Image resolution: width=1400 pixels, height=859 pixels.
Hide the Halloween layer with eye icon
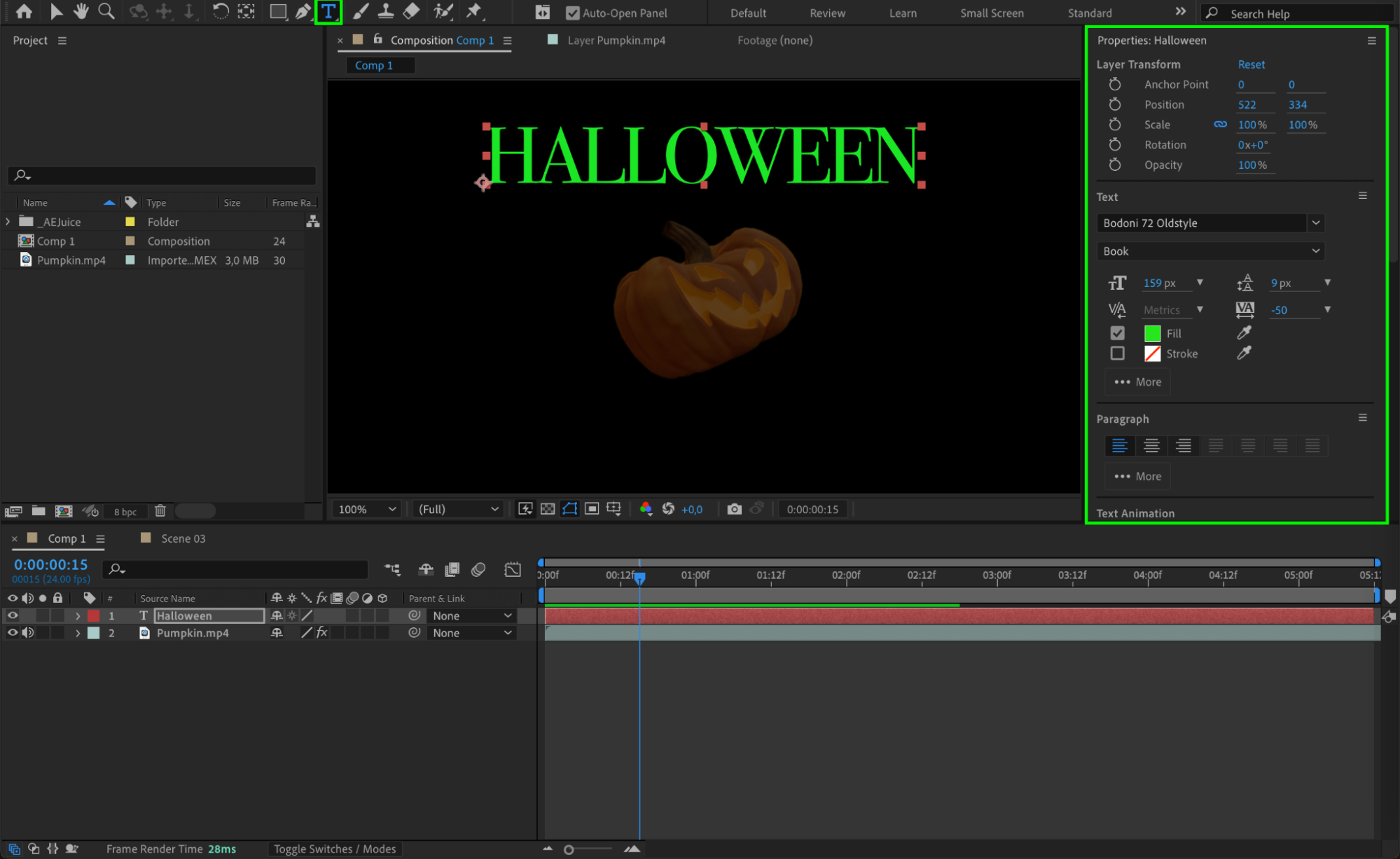click(x=13, y=615)
